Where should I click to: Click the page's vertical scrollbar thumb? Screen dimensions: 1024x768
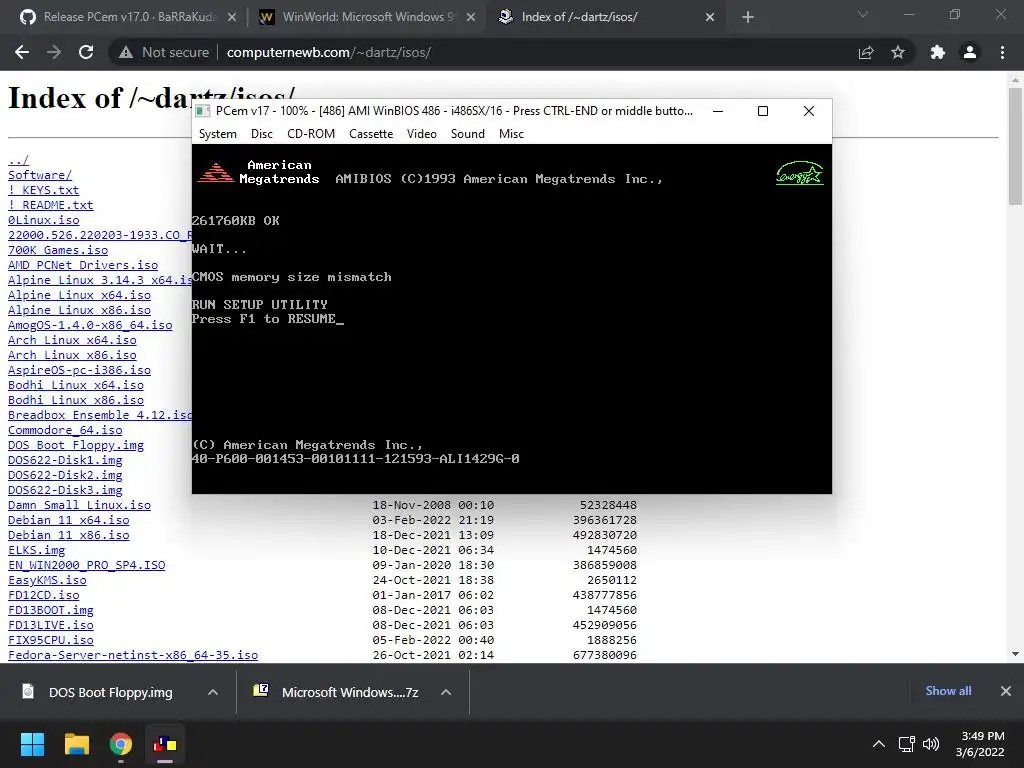(x=1015, y=146)
